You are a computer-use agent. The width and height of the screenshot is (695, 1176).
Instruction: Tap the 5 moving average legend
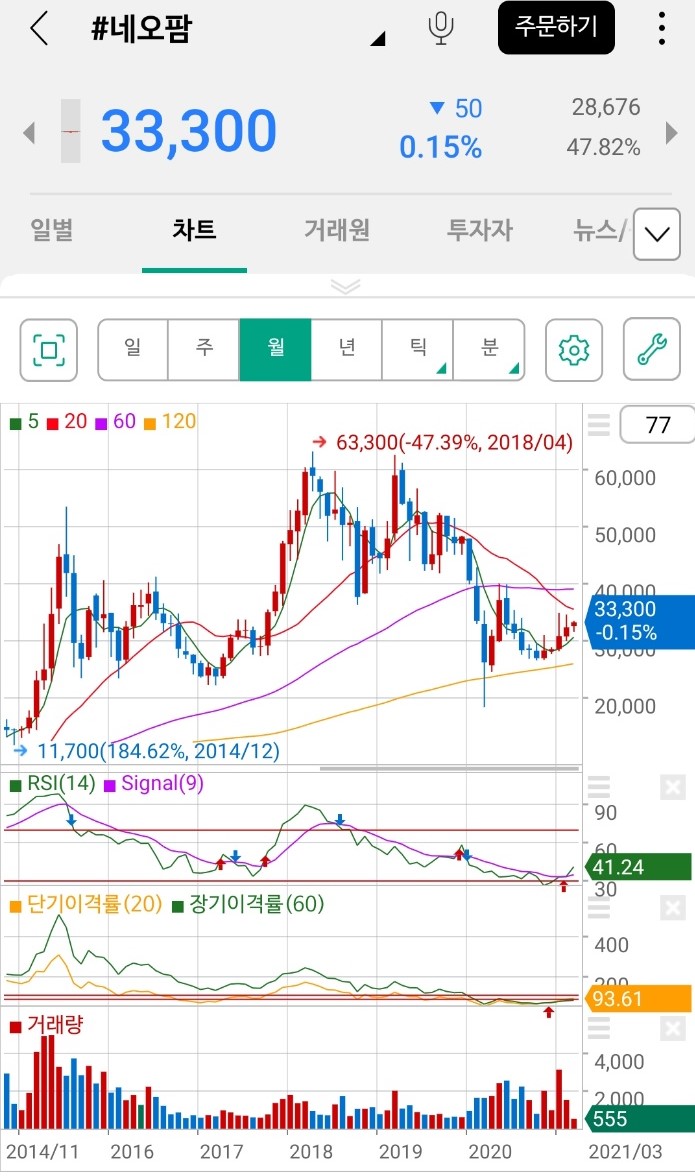25,422
